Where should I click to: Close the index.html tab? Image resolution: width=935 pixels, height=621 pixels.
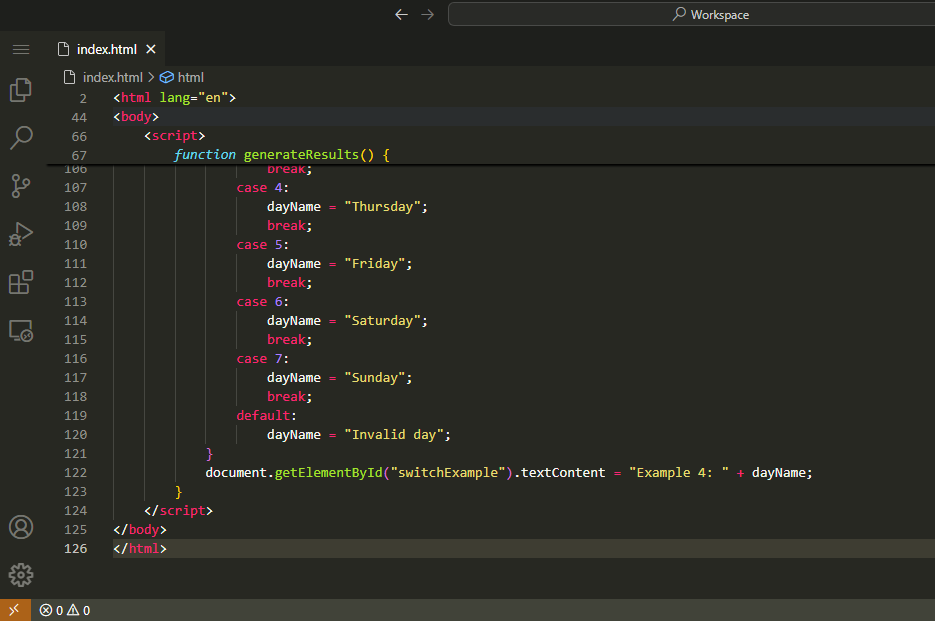point(151,49)
